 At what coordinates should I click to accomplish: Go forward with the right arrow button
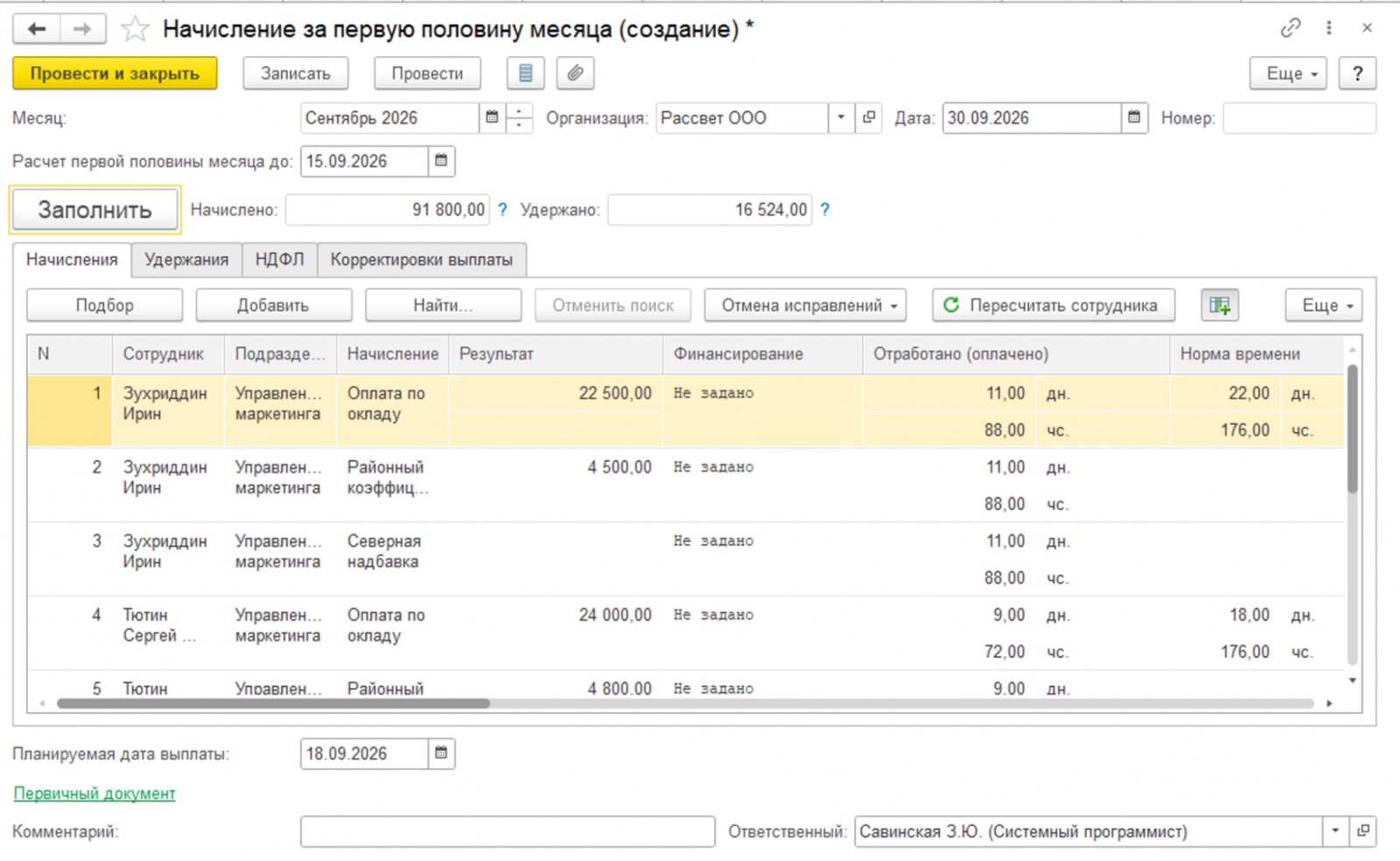click(x=82, y=29)
